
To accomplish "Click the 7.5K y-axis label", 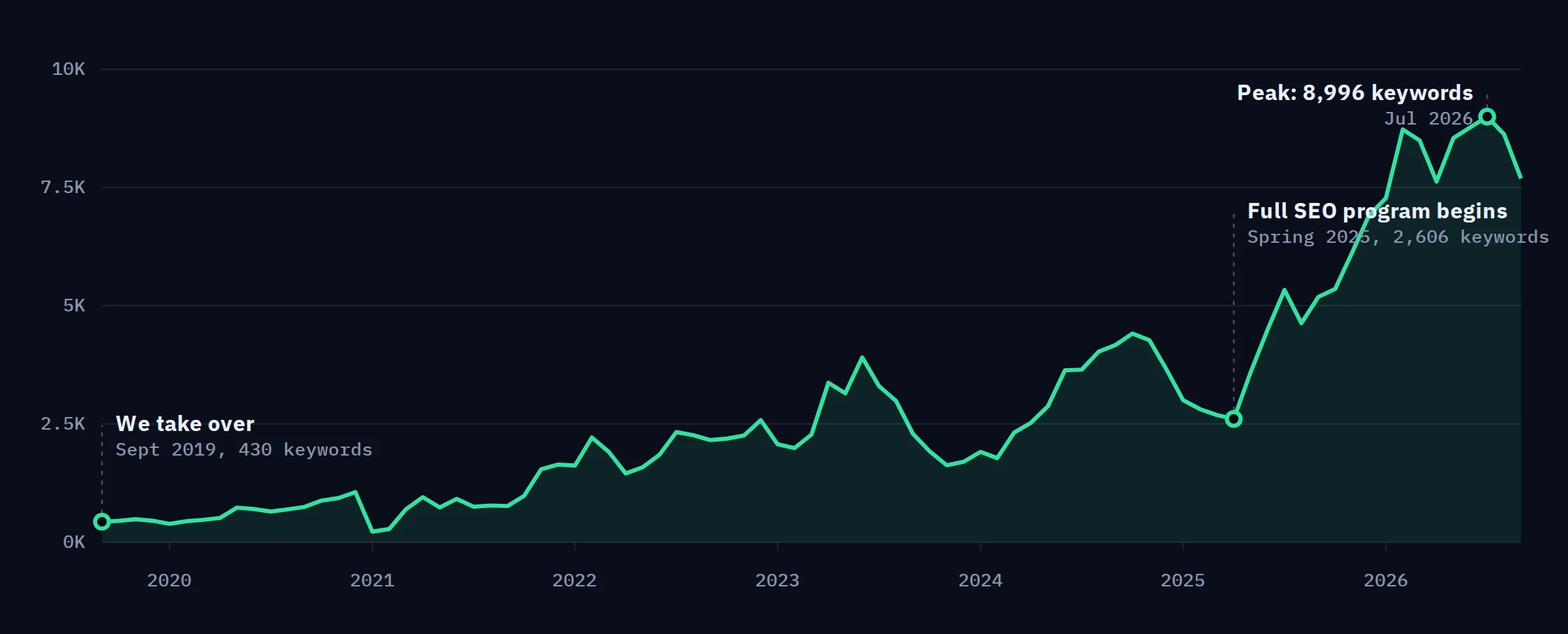I will point(63,188).
